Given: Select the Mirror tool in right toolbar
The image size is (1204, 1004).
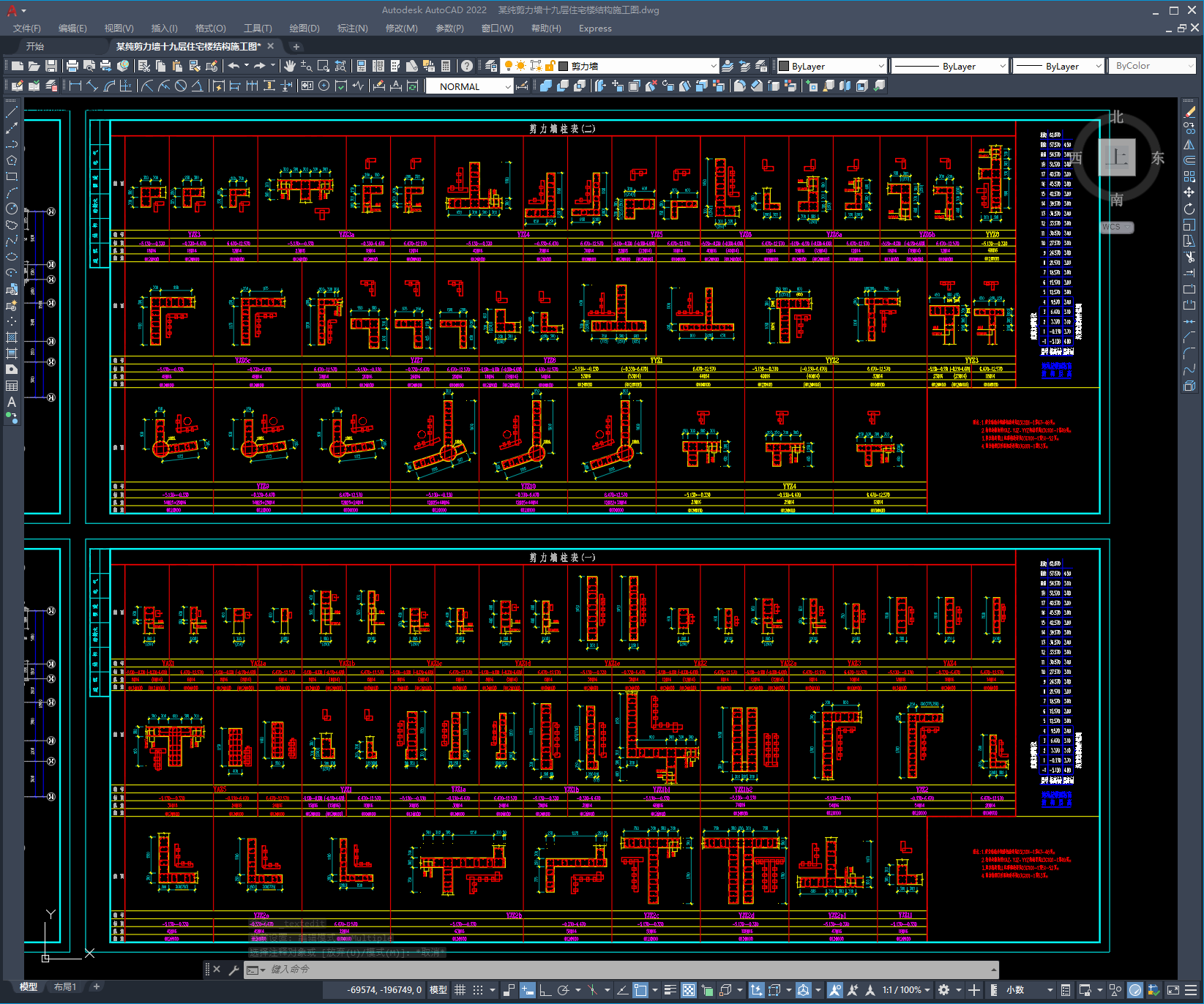Looking at the screenshot, I should click(x=1189, y=144).
